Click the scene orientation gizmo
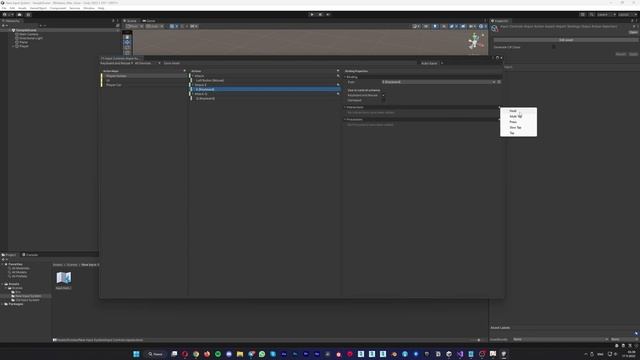The image size is (640, 360). tap(474, 41)
